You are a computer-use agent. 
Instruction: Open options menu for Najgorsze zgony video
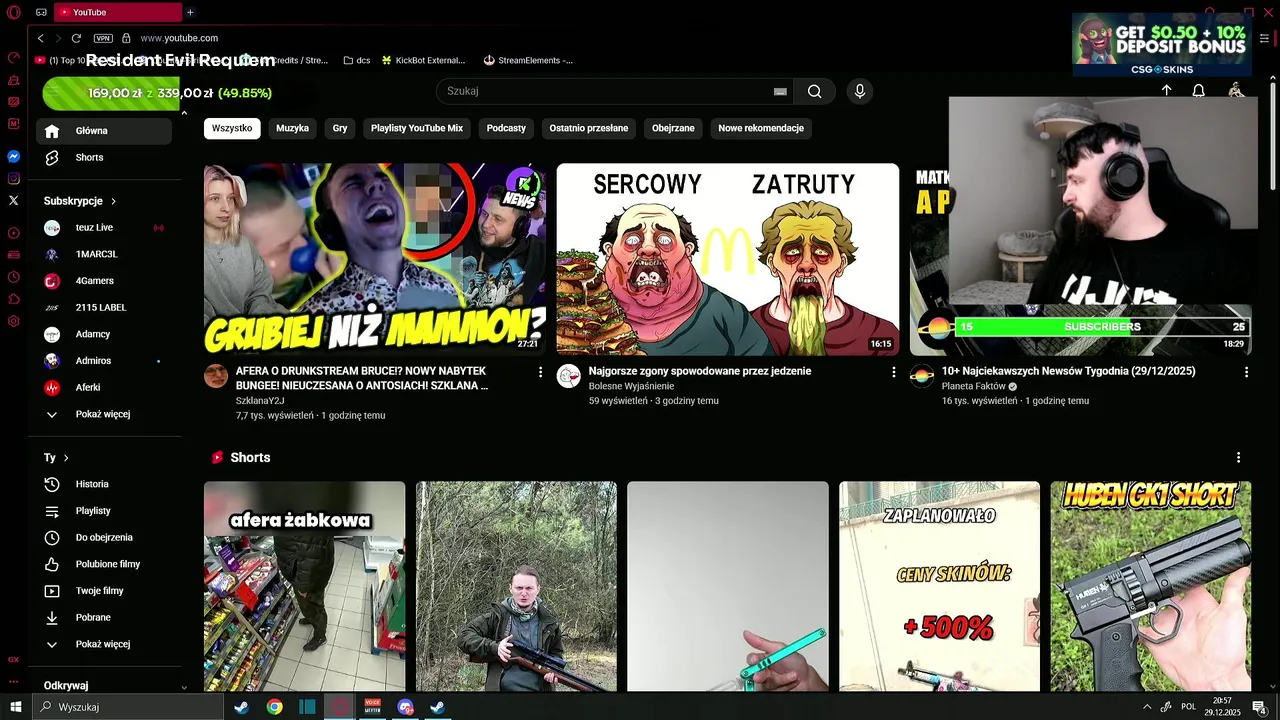click(x=894, y=372)
